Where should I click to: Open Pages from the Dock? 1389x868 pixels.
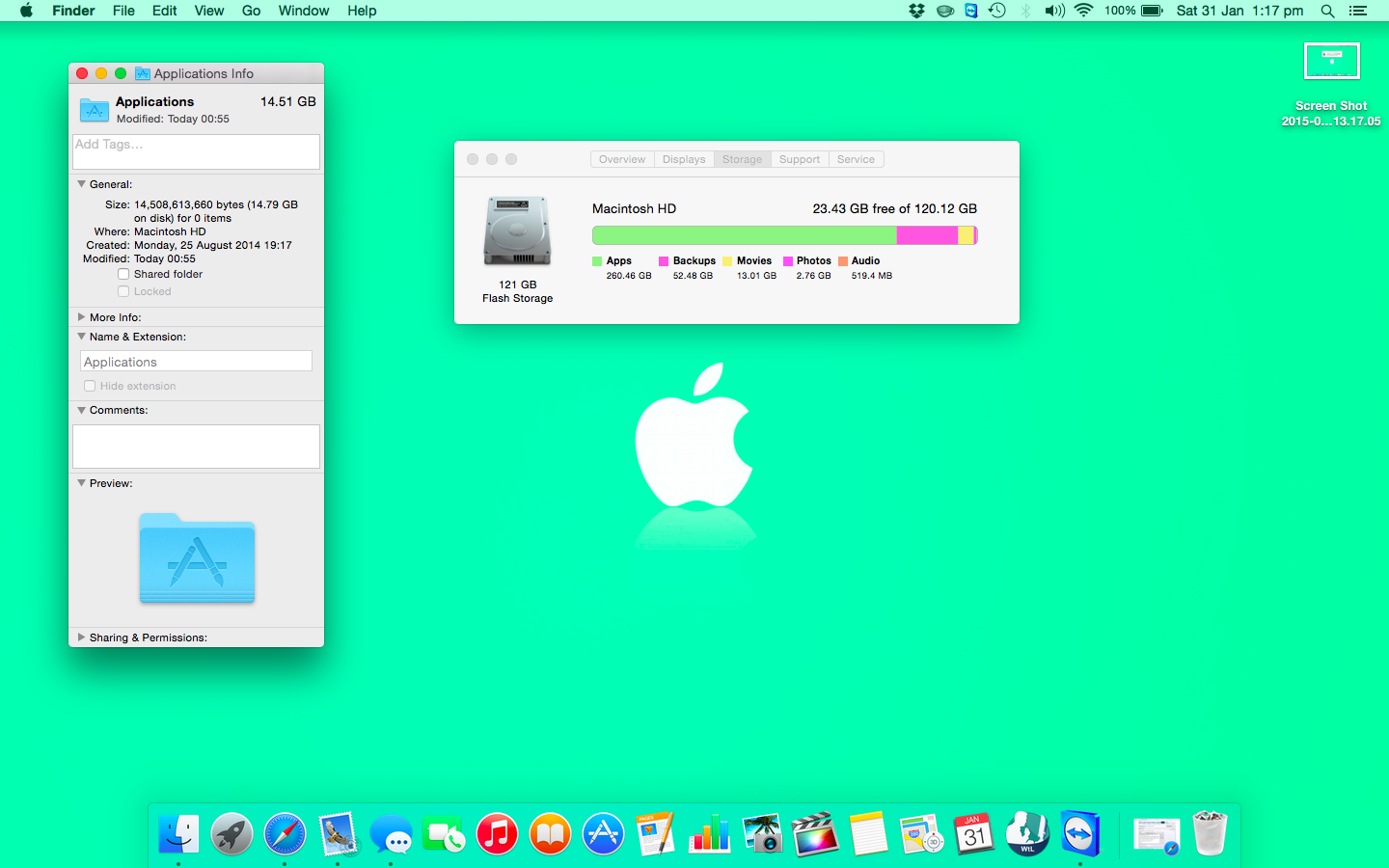click(x=657, y=834)
